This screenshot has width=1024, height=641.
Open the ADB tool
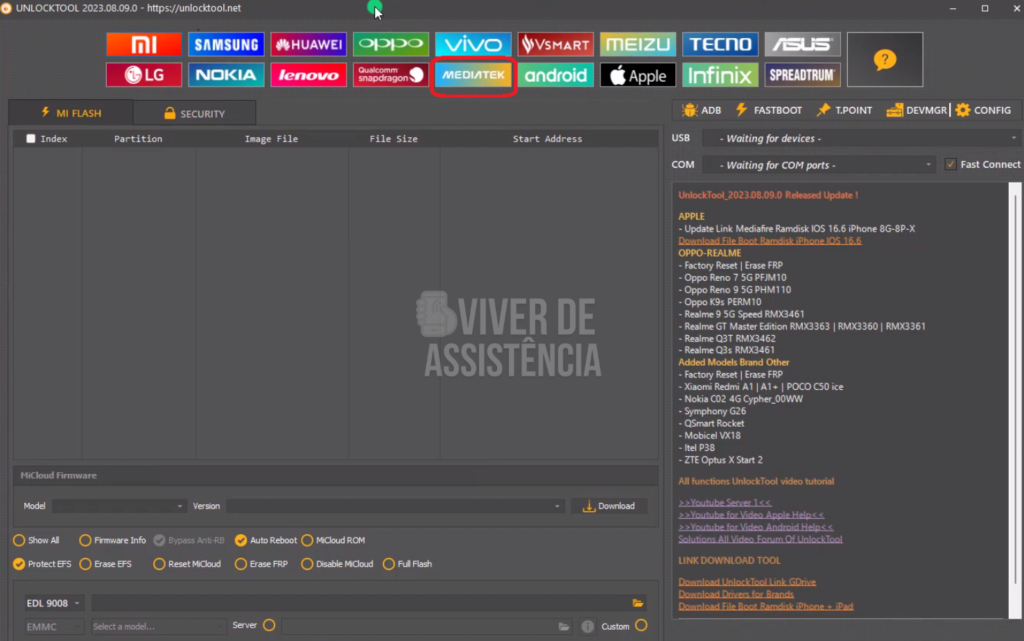[701, 110]
